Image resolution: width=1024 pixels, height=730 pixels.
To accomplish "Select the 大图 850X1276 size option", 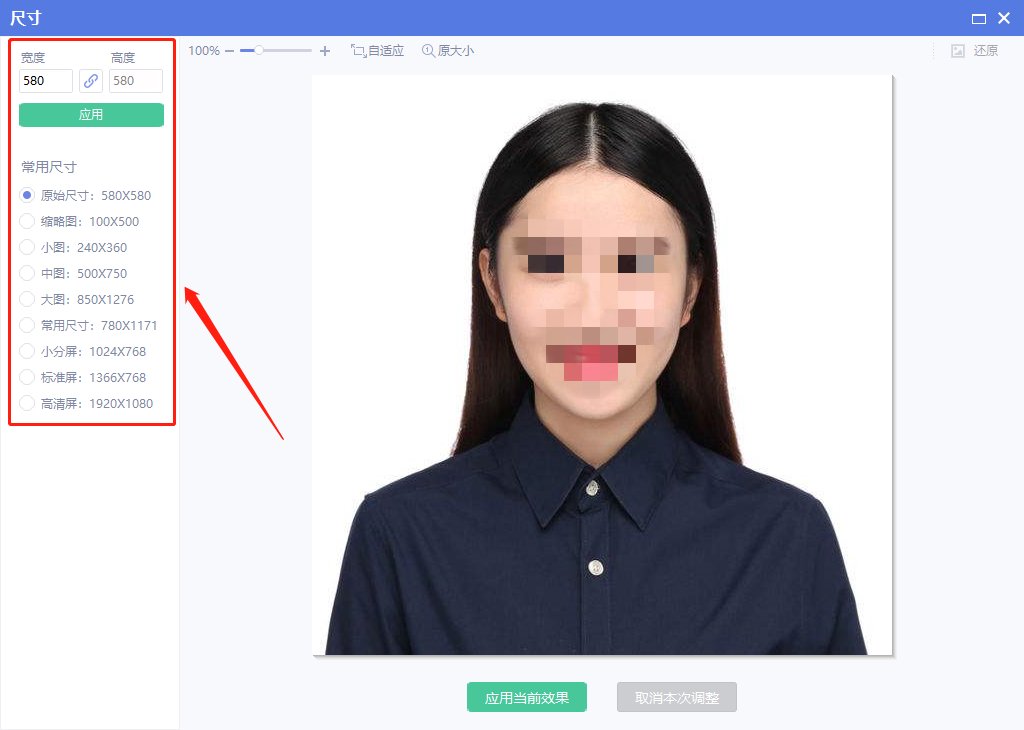I will (27, 299).
